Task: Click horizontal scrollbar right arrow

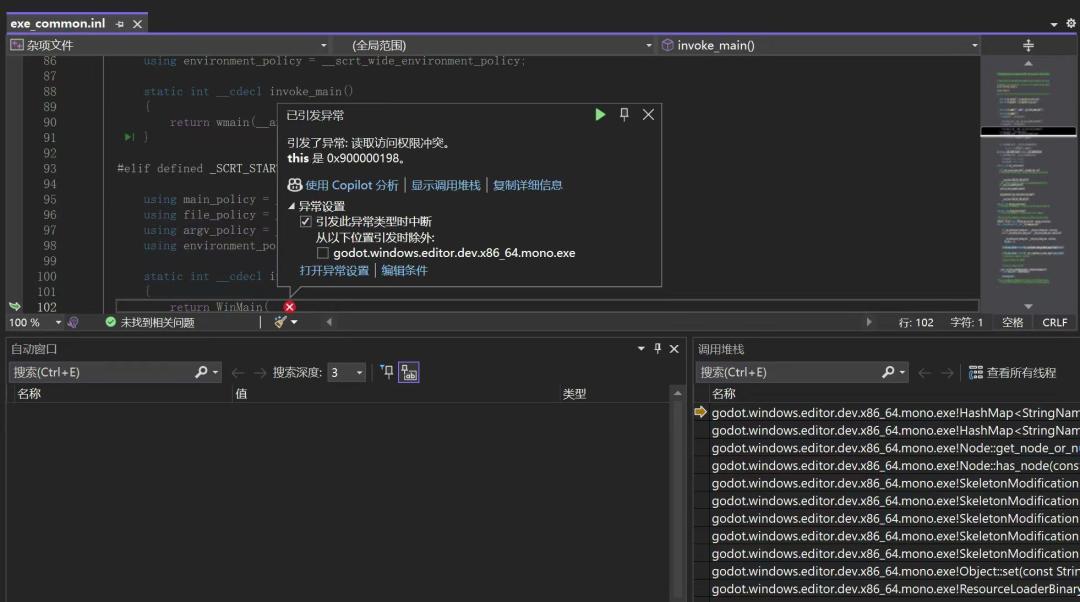Action: pyautogui.click(x=869, y=322)
